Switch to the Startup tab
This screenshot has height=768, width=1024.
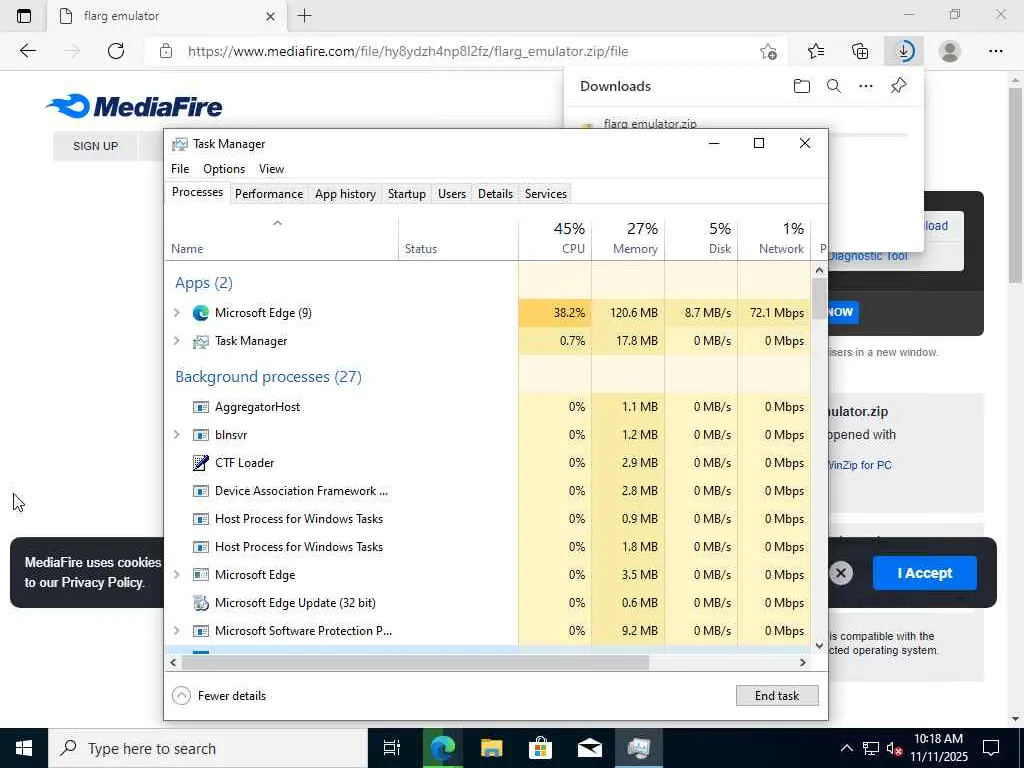click(x=406, y=194)
